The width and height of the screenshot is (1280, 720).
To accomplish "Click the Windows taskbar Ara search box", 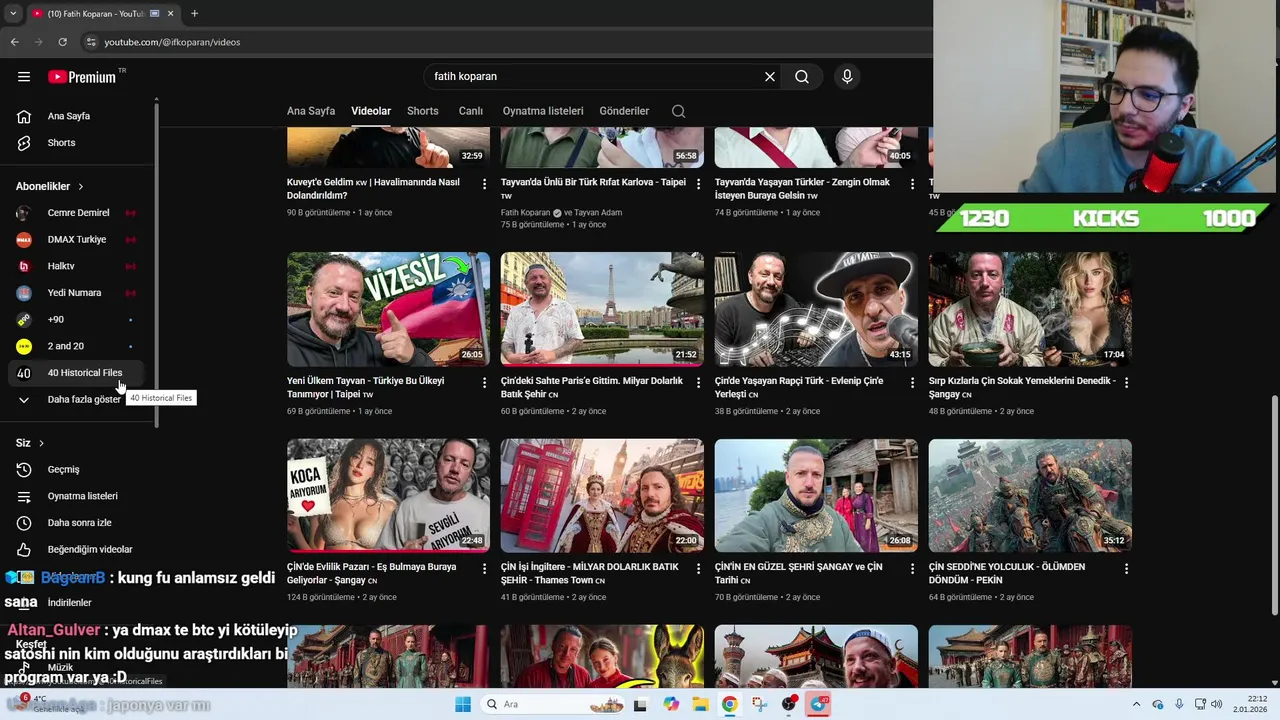I will click(x=553, y=704).
